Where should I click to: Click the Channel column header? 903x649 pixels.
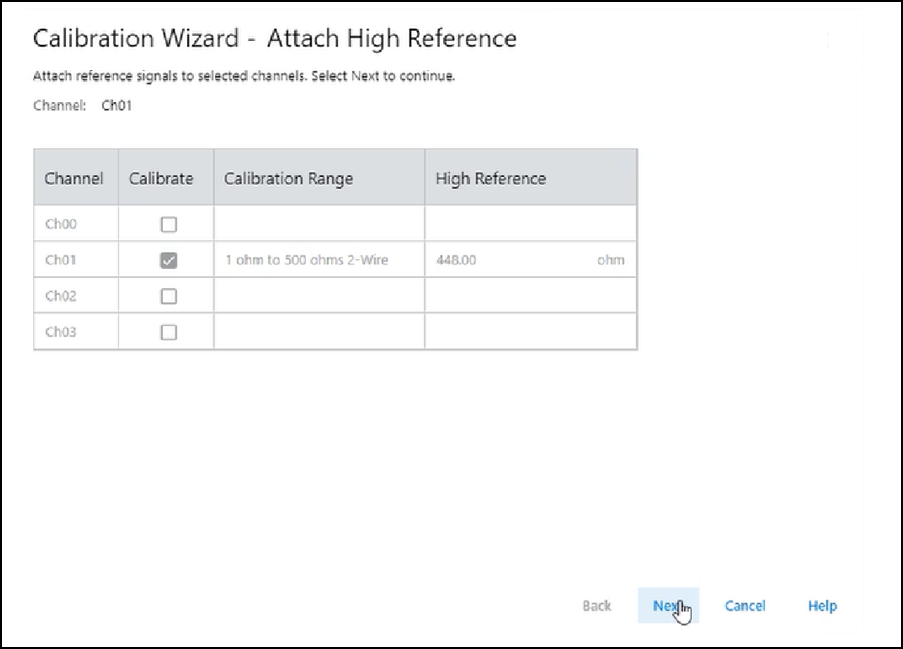74,178
